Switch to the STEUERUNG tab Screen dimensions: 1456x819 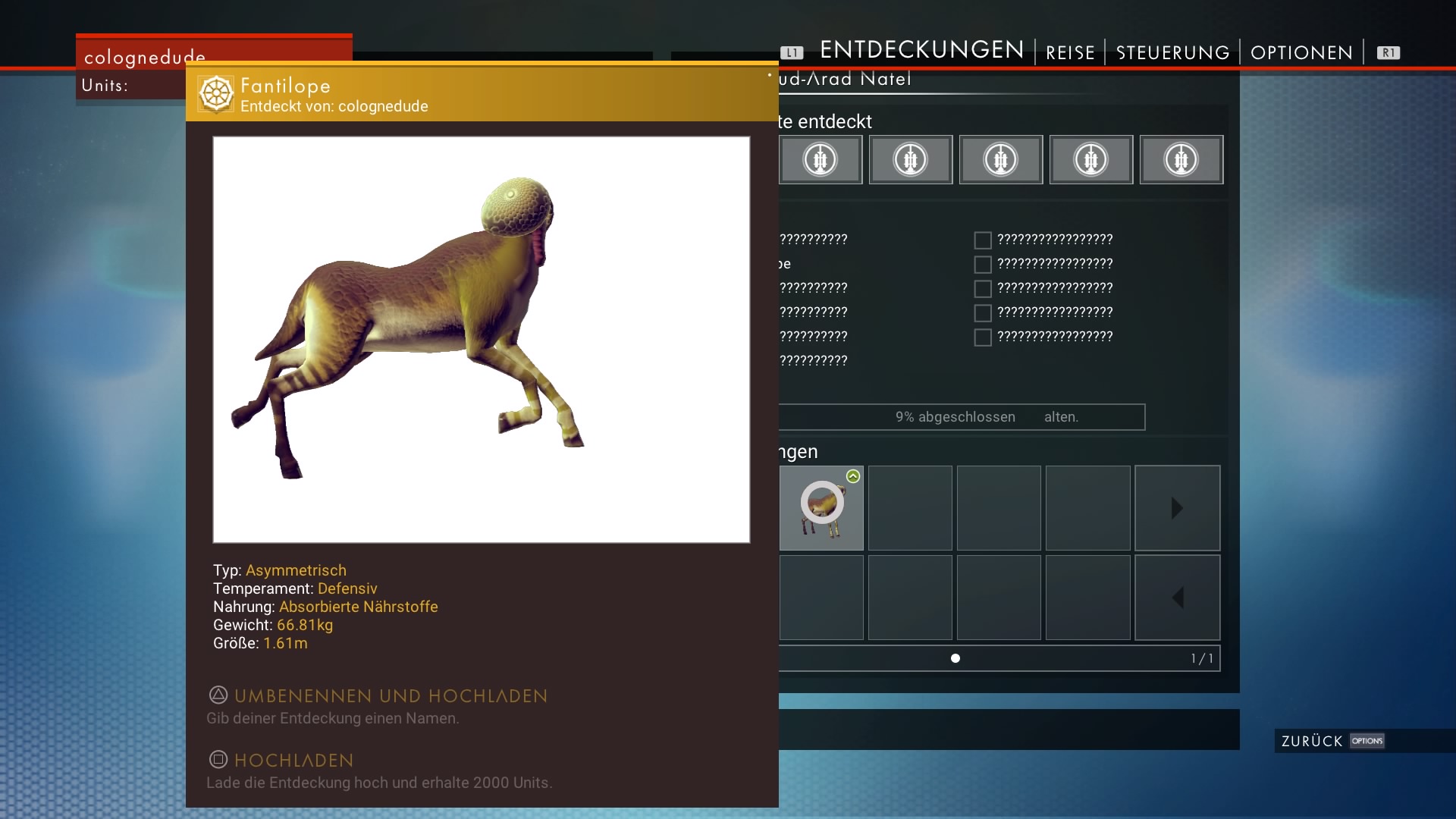(x=1172, y=52)
